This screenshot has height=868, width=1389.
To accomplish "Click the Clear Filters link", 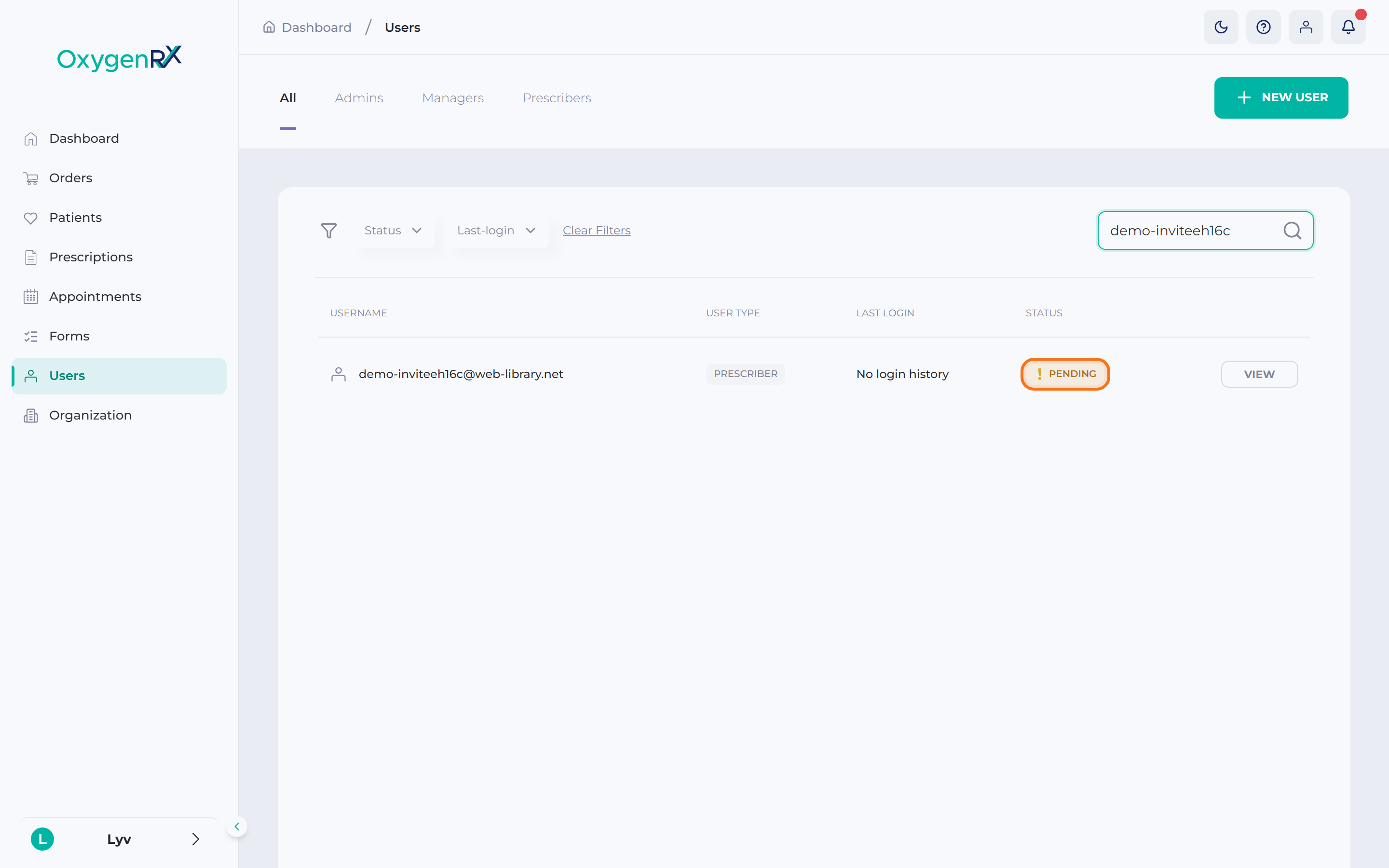I will click(596, 231).
